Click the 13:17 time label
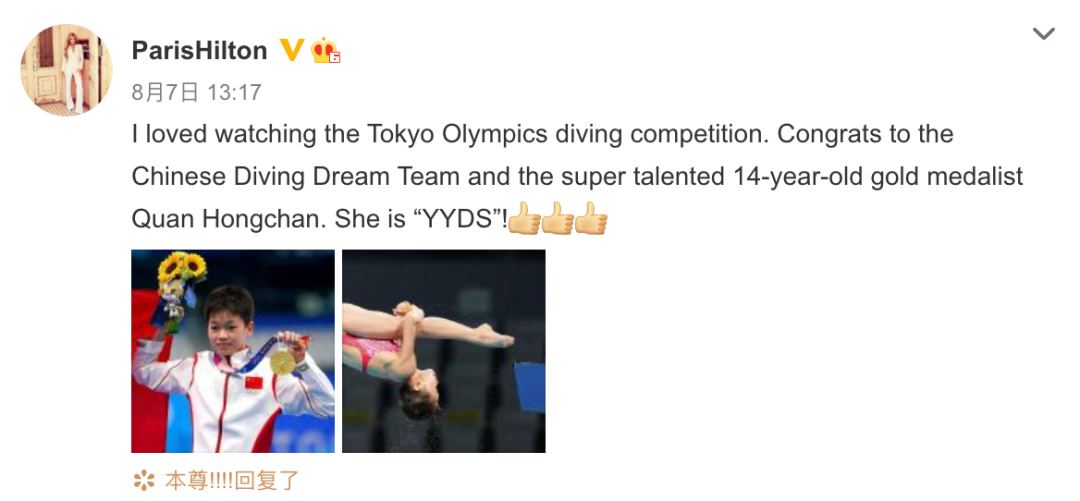 point(234,92)
